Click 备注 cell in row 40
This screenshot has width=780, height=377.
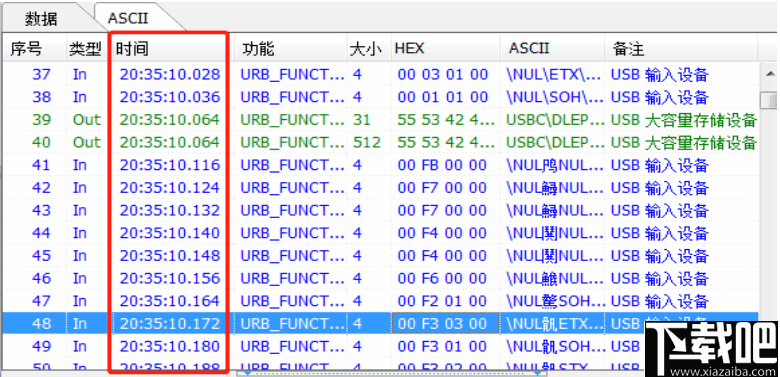point(684,142)
